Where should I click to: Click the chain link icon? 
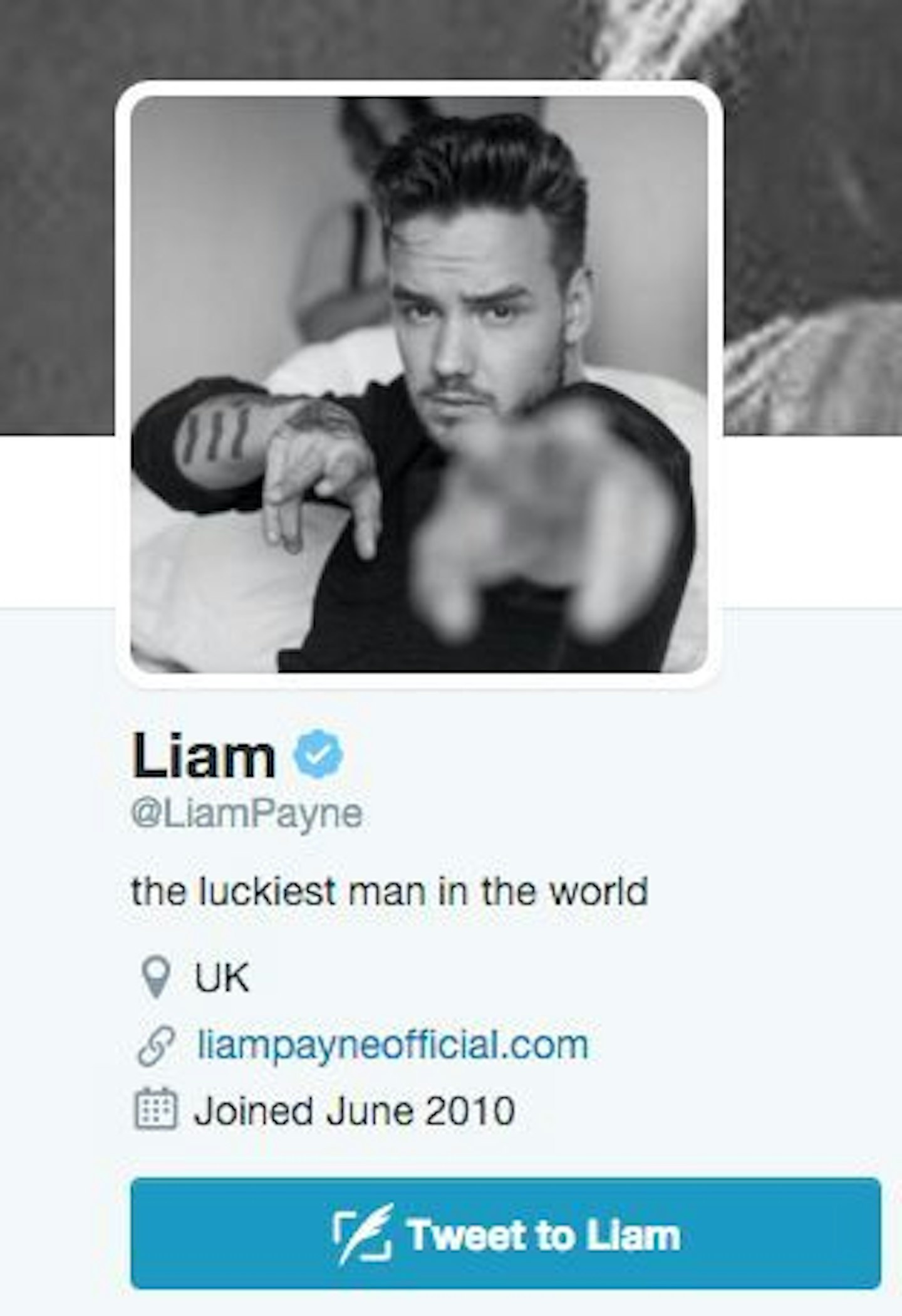click(x=155, y=1046)
